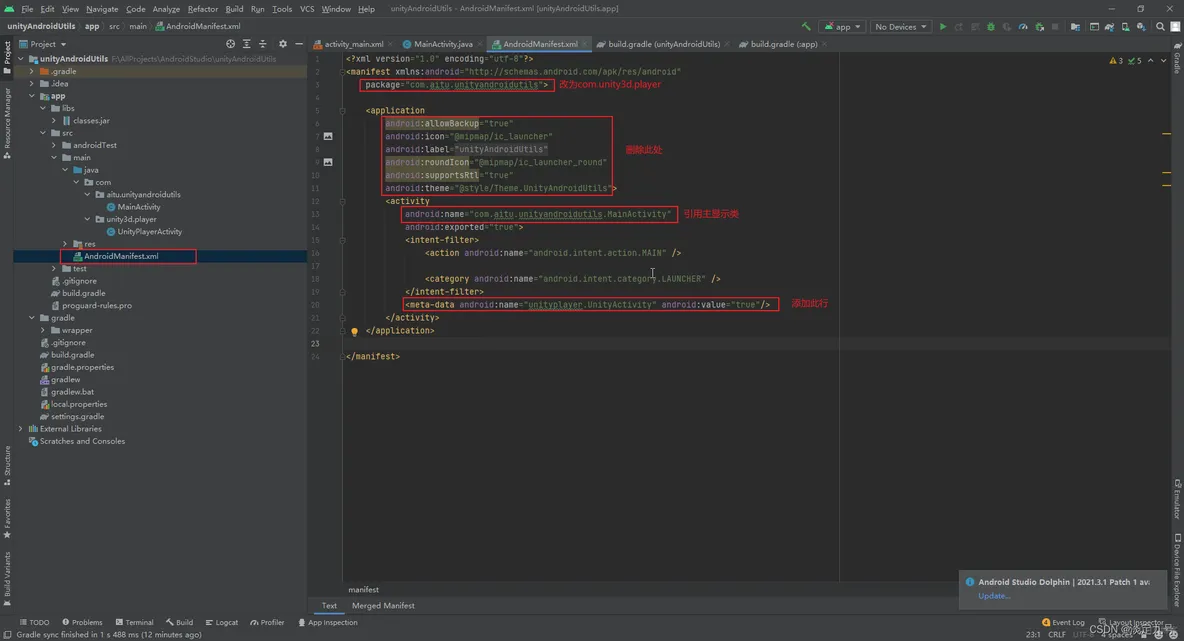Go to previous highlighted error arrow
Viewport: 1184px width, 641px height.
1151,60
